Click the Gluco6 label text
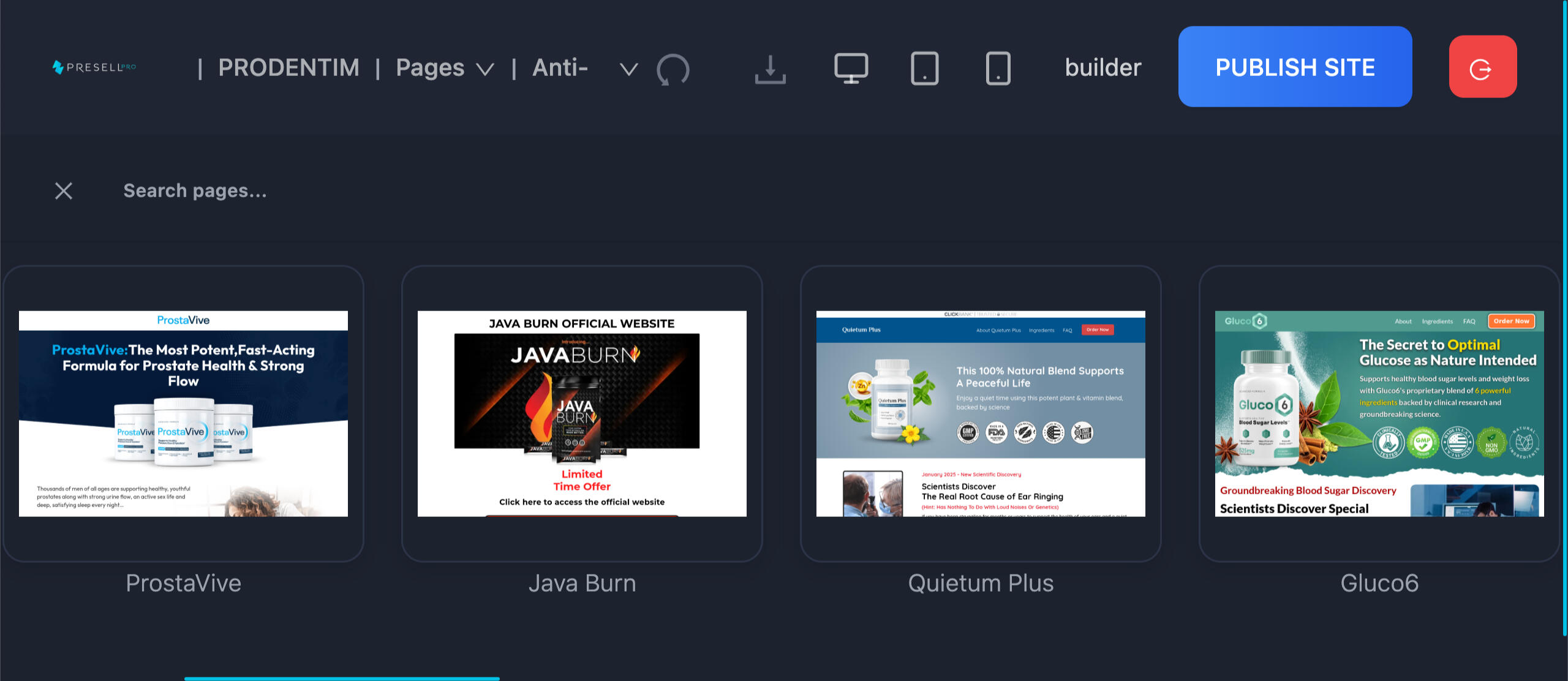1568x681 pixels. point(1379,583)
